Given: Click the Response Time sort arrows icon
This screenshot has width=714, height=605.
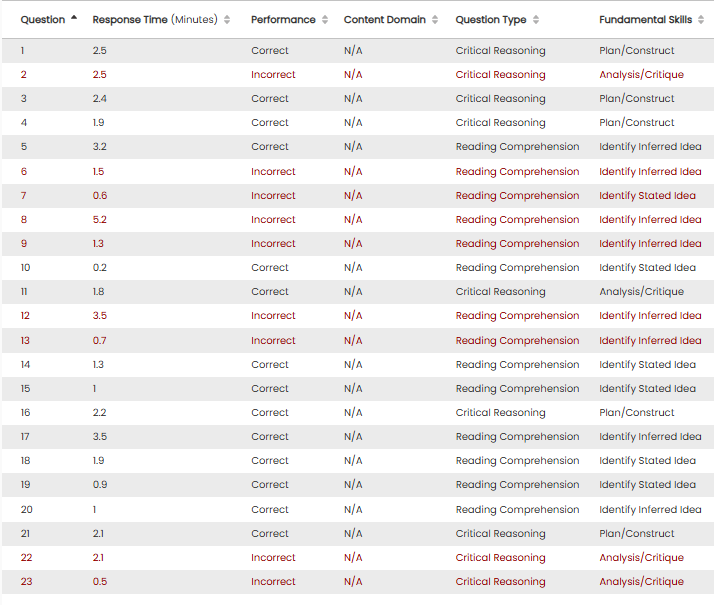Looking at the screenshot, I should [227, 20].
